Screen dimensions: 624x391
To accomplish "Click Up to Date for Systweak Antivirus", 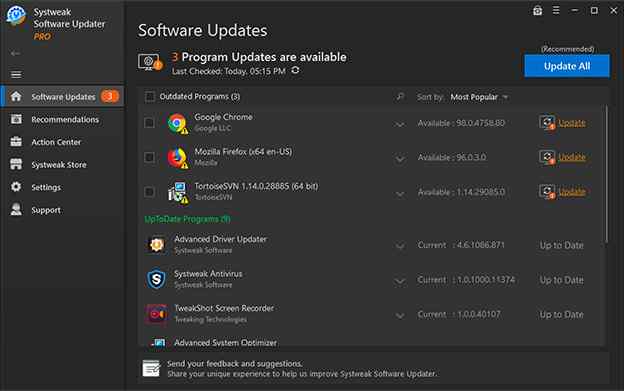I will [x=562, y=280].
